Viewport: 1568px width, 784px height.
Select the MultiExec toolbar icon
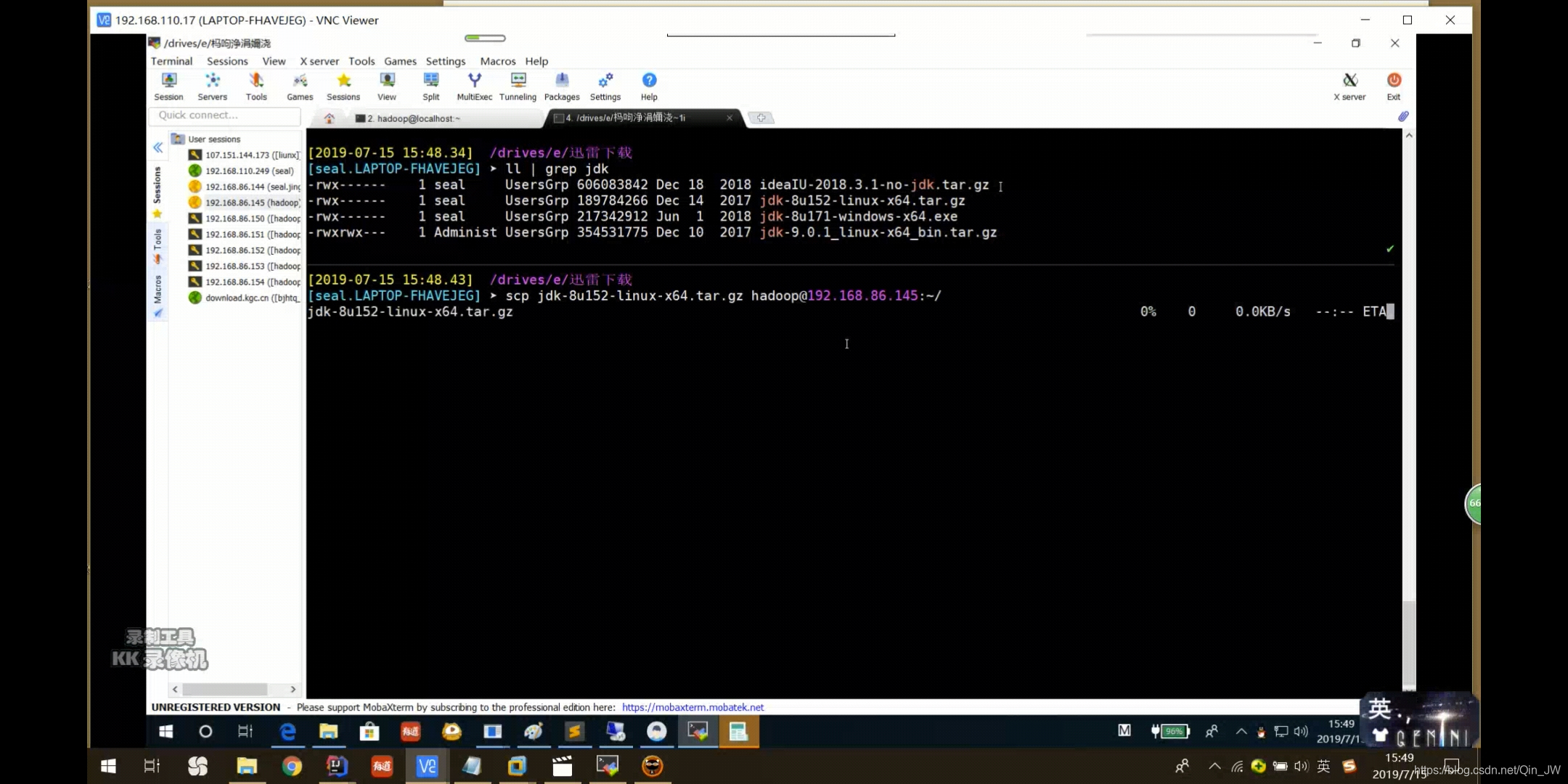click(474, 86)
